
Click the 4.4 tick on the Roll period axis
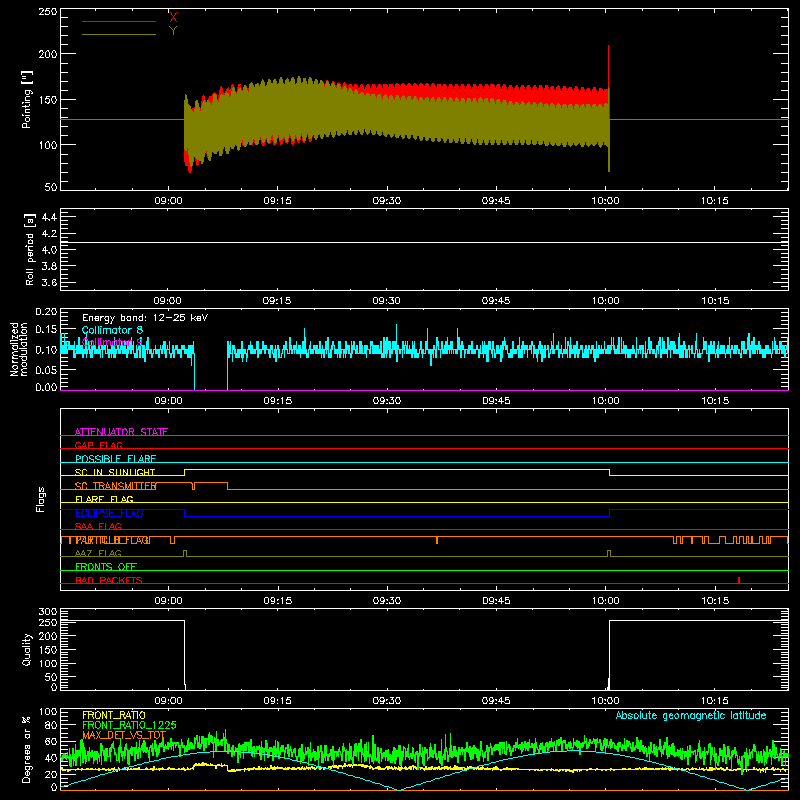pos(49,217)
